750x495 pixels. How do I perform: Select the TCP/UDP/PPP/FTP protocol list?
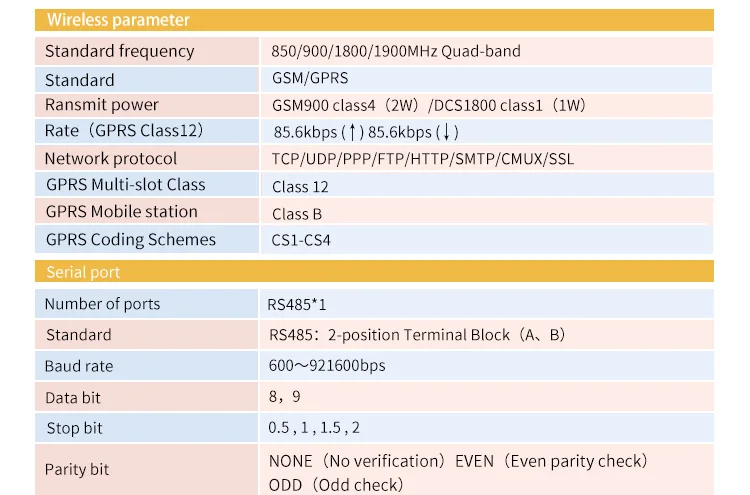coord(423,159)
